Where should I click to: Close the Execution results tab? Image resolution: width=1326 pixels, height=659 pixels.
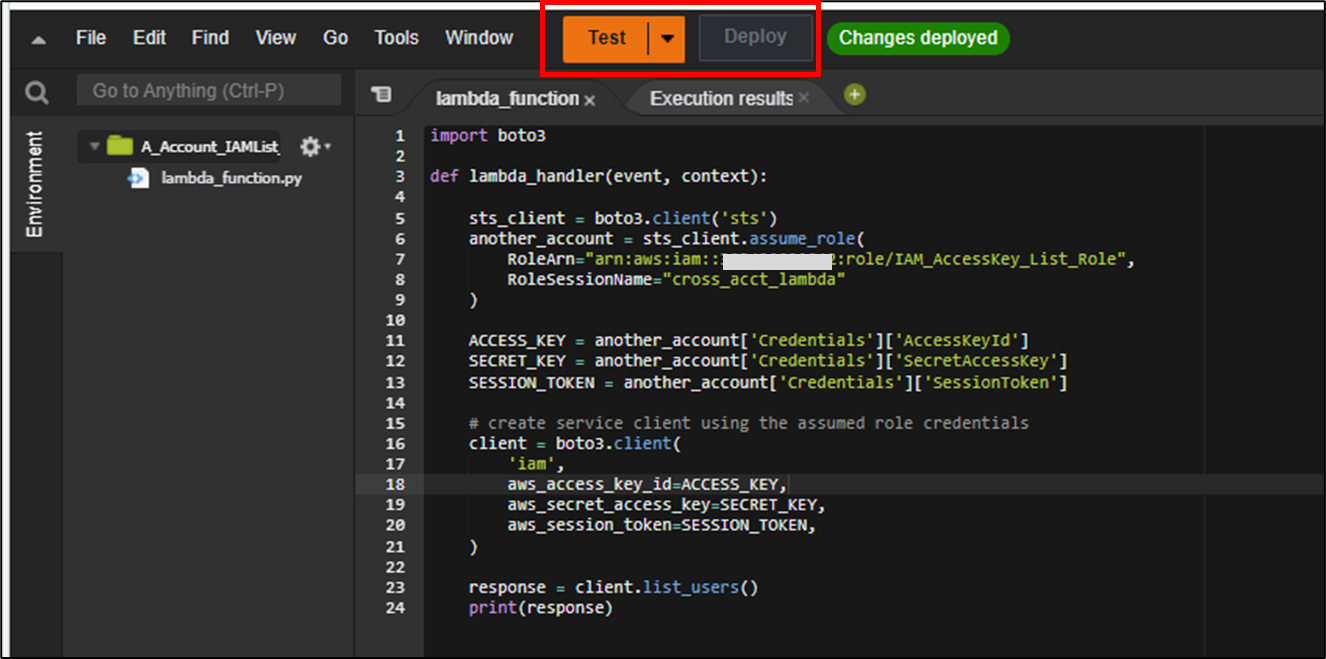pos(804,99)
